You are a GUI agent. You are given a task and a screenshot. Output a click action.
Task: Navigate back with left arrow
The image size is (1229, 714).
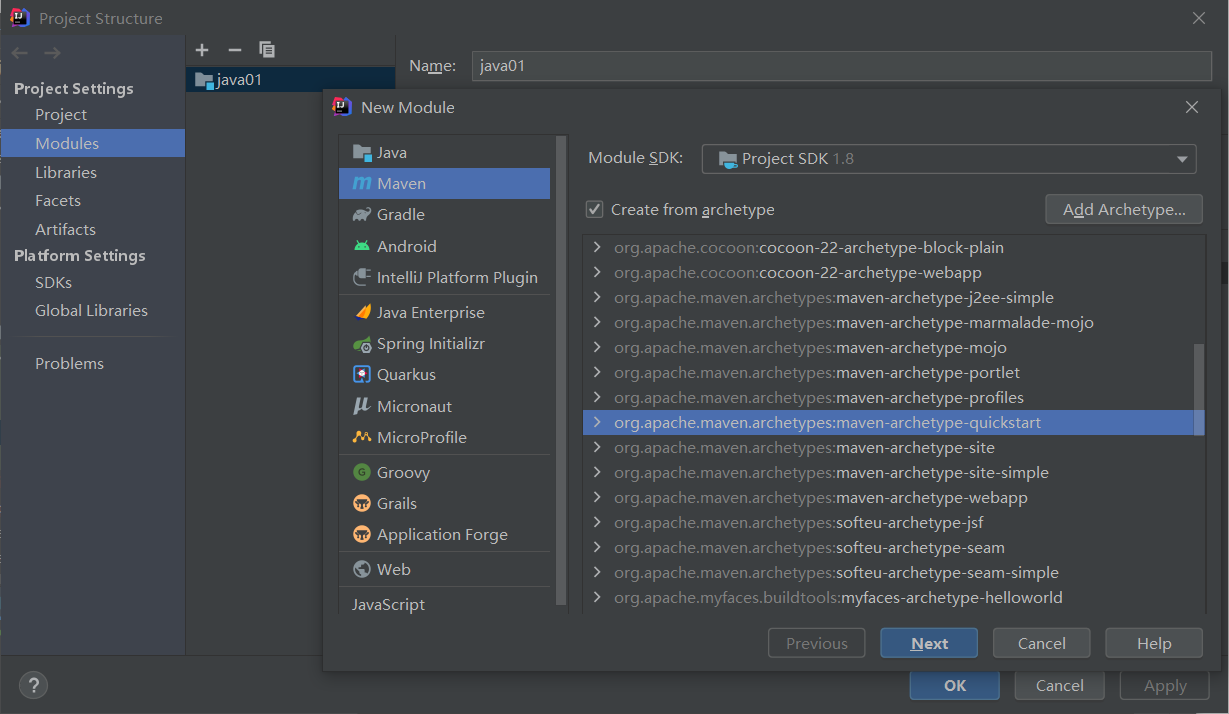click(x=21, y=53)
